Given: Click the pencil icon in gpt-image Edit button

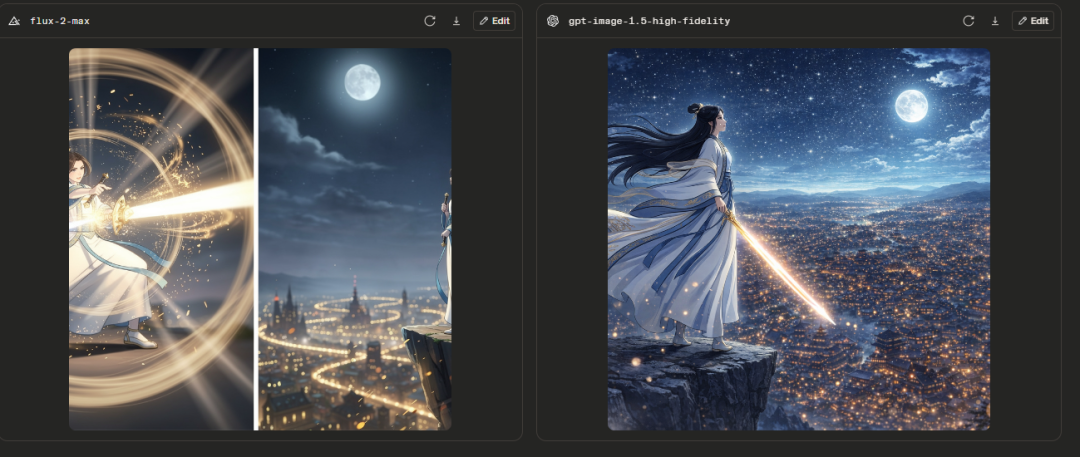Looking at the screenshot, I should click(x=1023, y=21).
